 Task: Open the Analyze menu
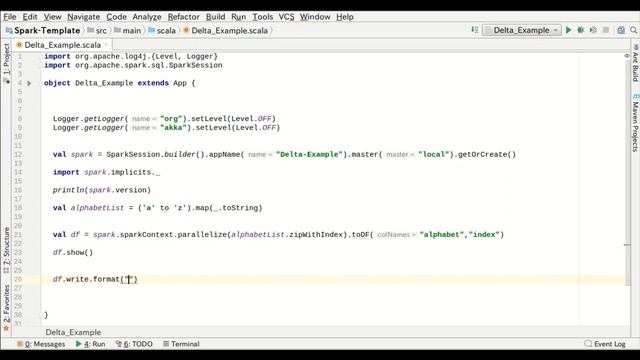[x=147, y=17]
